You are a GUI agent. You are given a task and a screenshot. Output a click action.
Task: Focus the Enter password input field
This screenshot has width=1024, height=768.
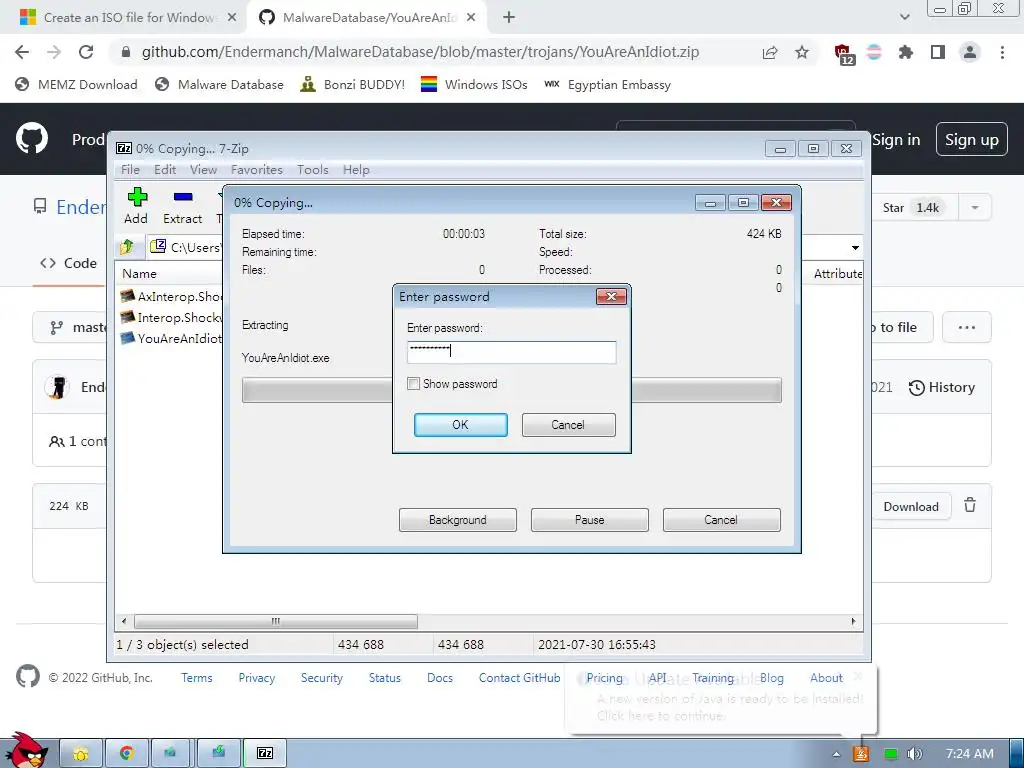511,352
